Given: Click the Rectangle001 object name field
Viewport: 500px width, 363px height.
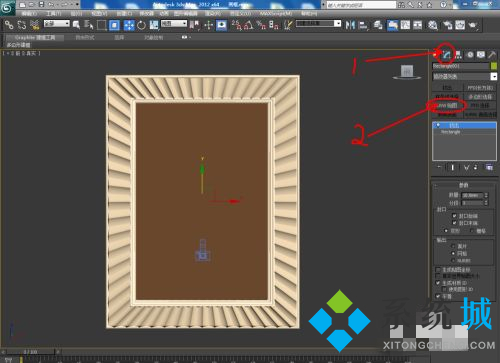Looking at the screenshot, I should click(461, 66).
